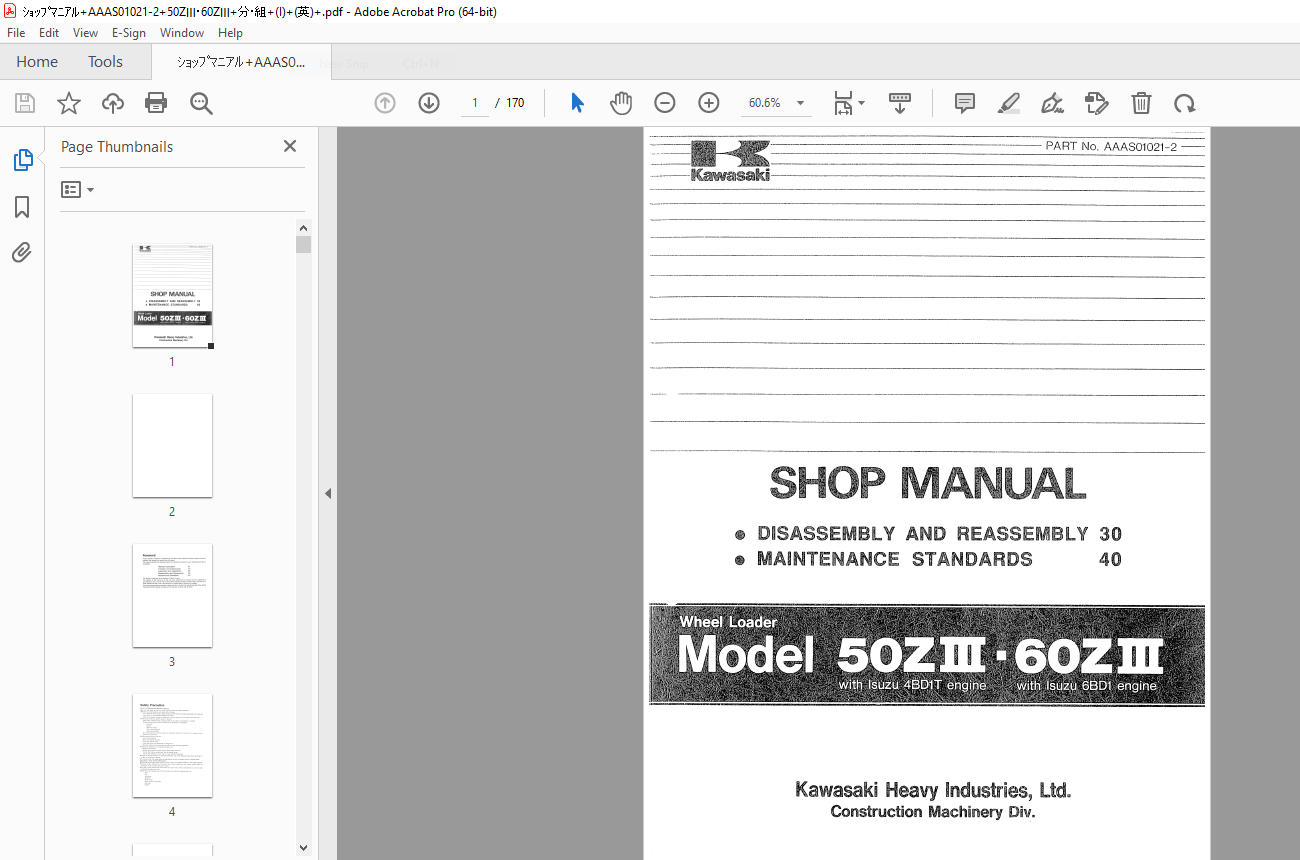
Task: Click the Wheel Loader label
Action: click(x=728, y=622)
